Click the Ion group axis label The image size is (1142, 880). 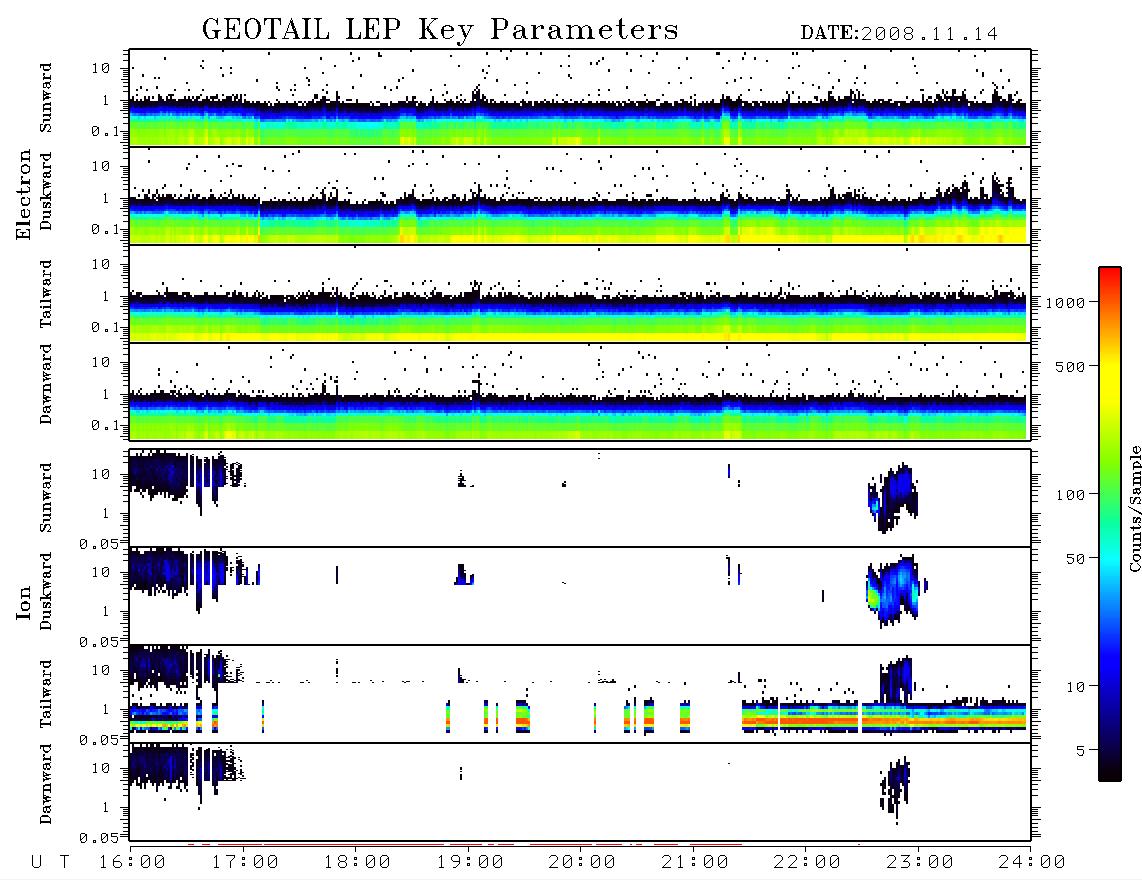(x=24, y=603)
